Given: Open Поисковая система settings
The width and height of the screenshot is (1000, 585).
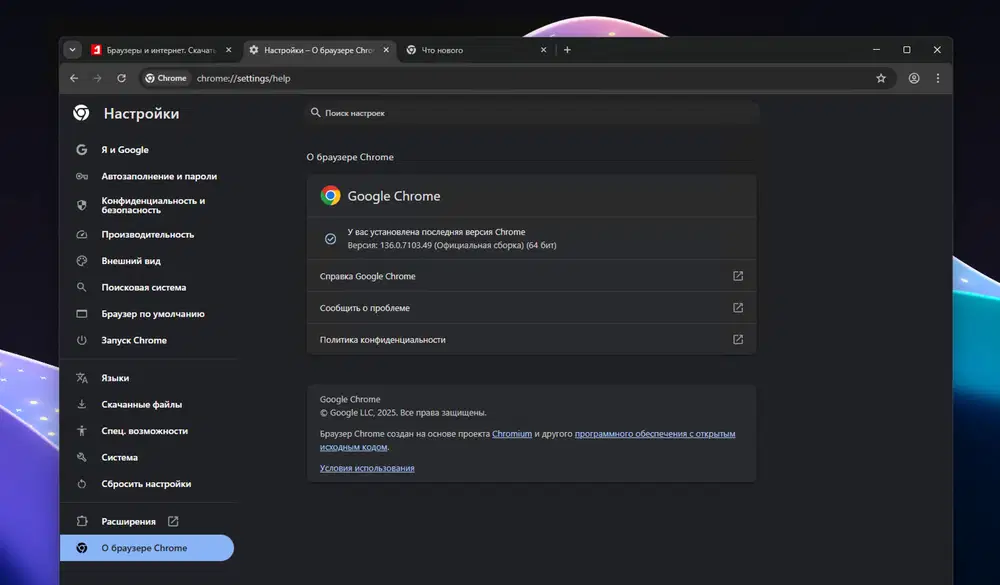Looking at the screenshot, I should (143, 287).
